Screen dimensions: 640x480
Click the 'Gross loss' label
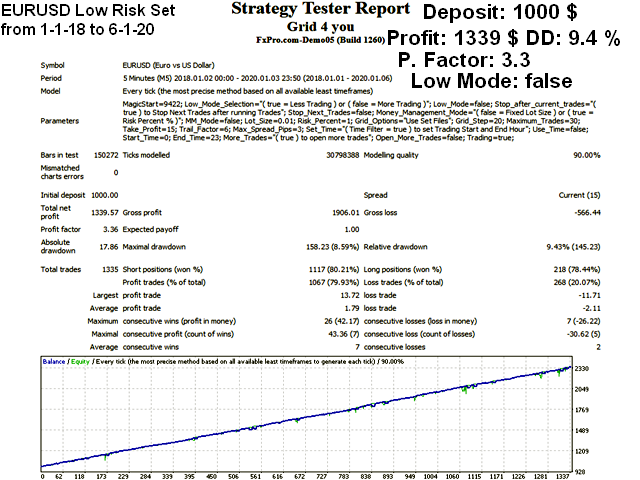[380, 212]
